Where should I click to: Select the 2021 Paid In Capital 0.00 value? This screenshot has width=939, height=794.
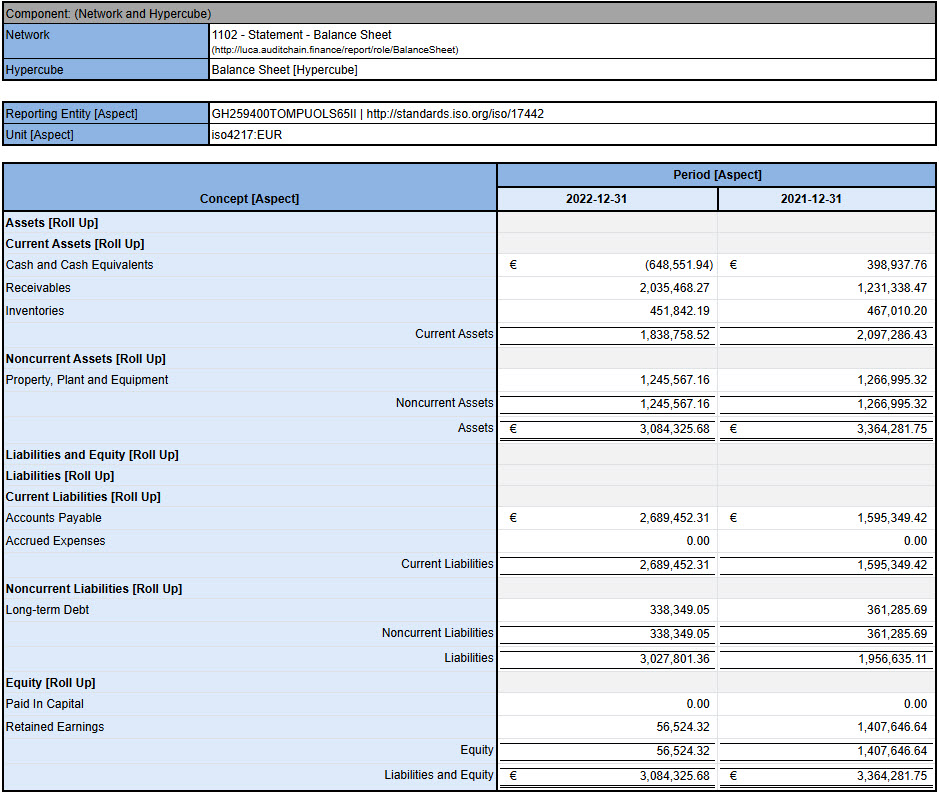point(915,704)
